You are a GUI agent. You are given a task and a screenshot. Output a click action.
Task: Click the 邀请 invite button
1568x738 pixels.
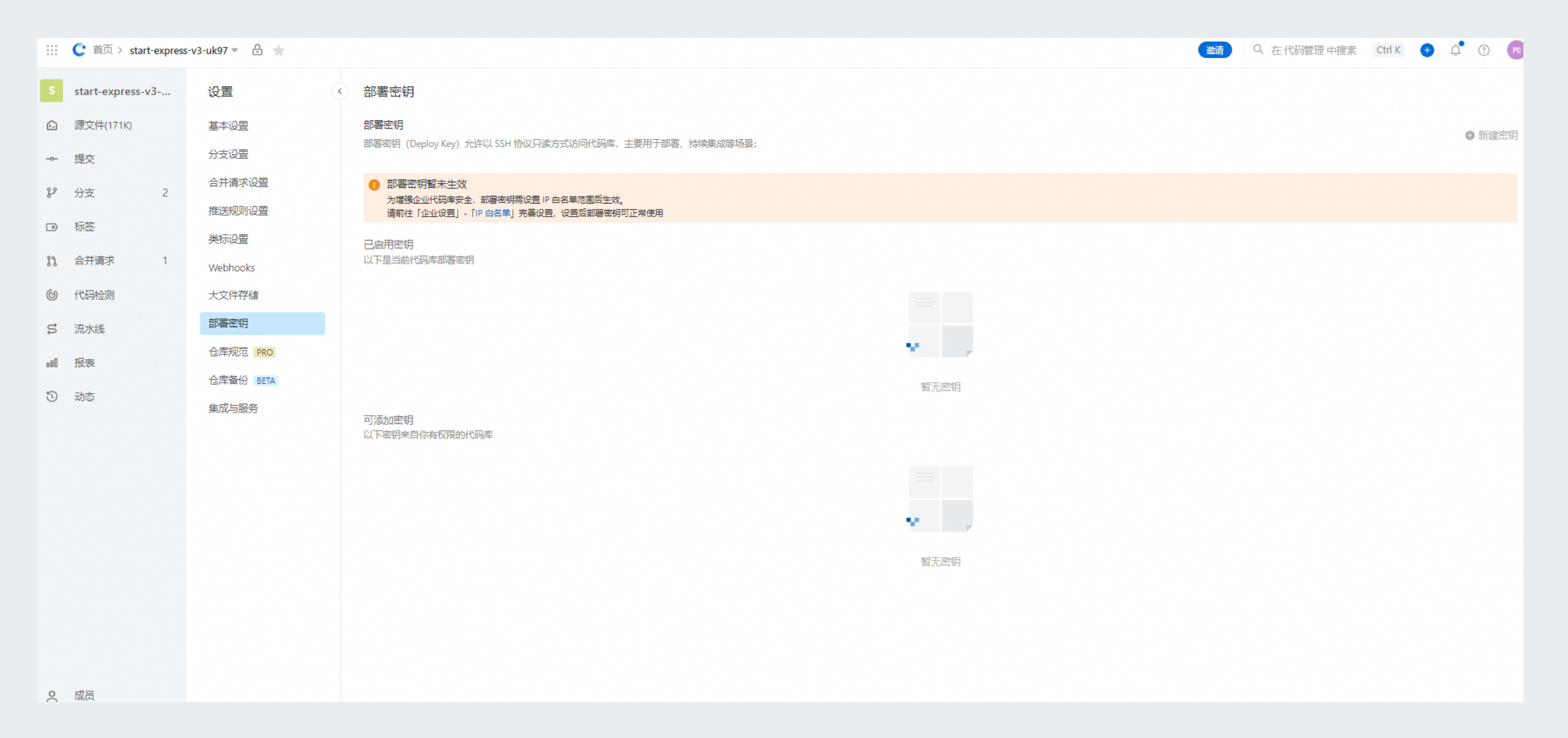pyautogui.click(x=1214, y=50)
